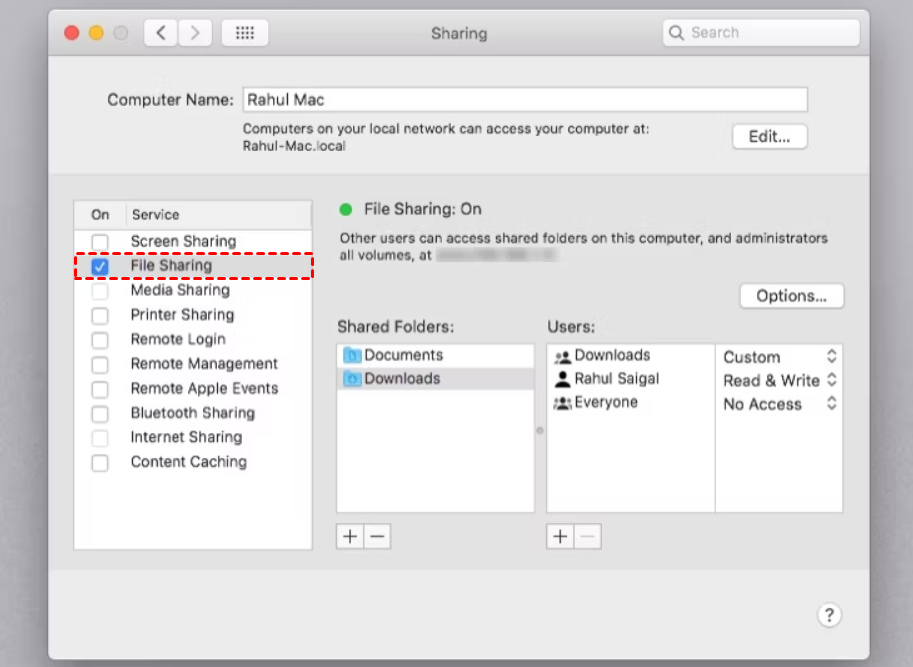Screen dimensions: 913x667
Task: Select Documents in Shared Folders list
Action: tap(435, 355)
